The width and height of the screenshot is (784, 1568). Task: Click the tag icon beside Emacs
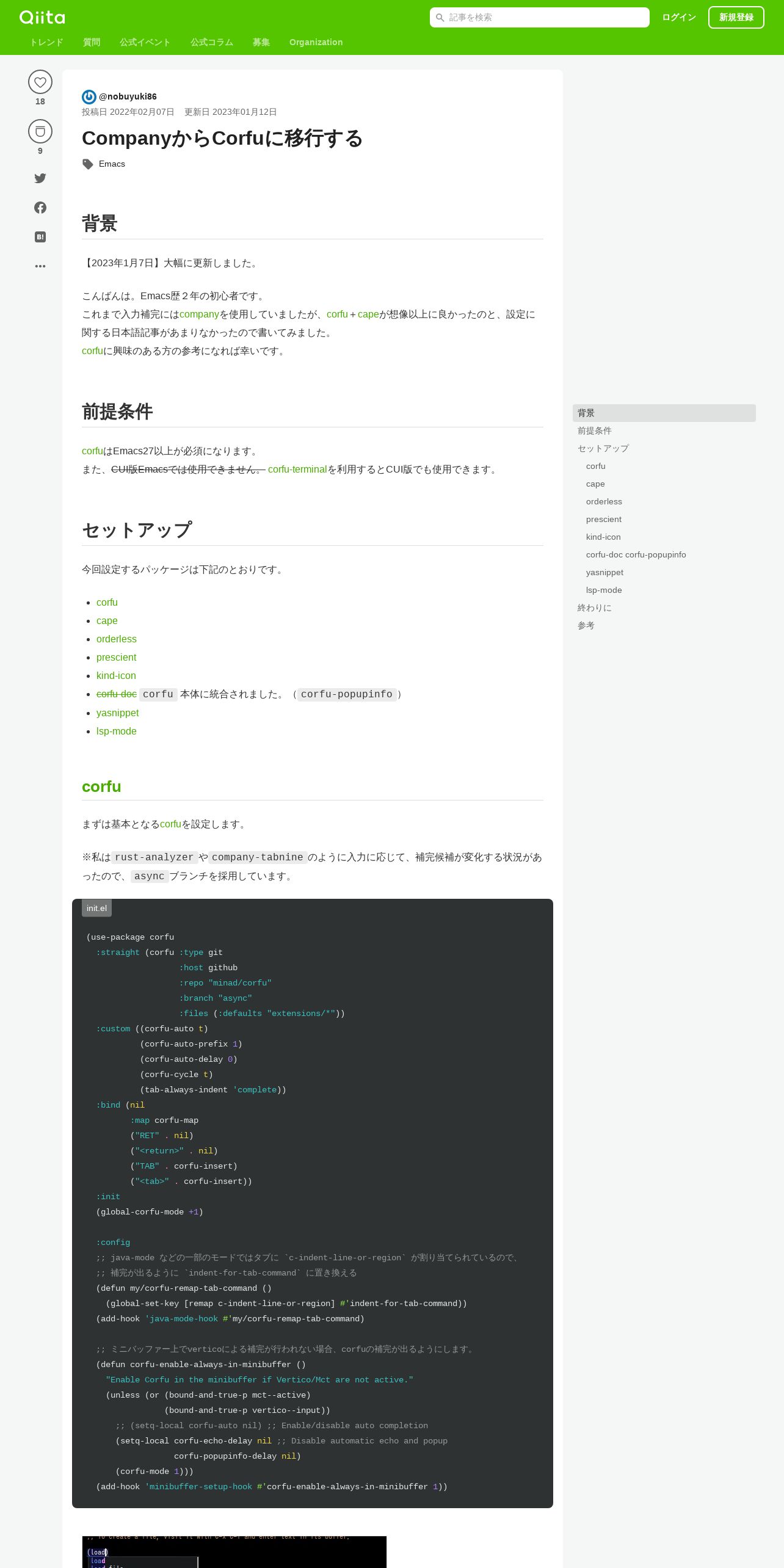tap(88, 164)
